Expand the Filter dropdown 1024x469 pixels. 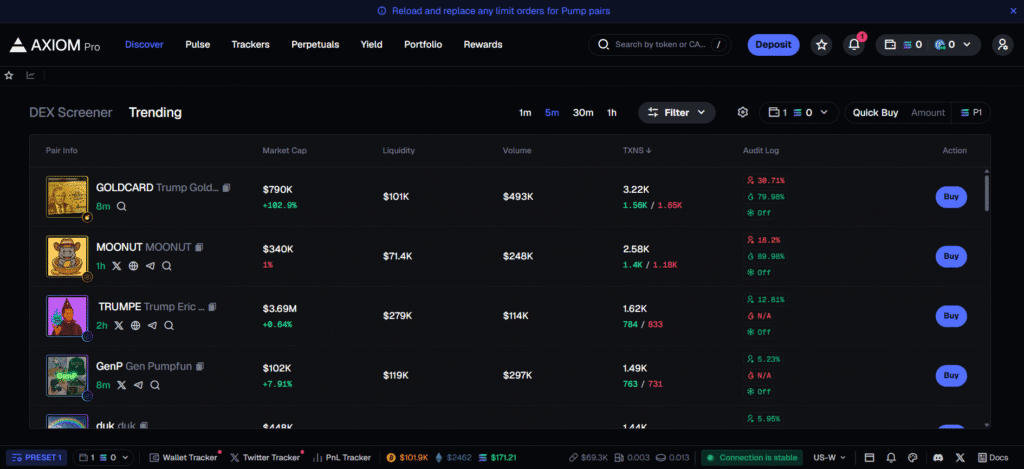tap(677, 112)
